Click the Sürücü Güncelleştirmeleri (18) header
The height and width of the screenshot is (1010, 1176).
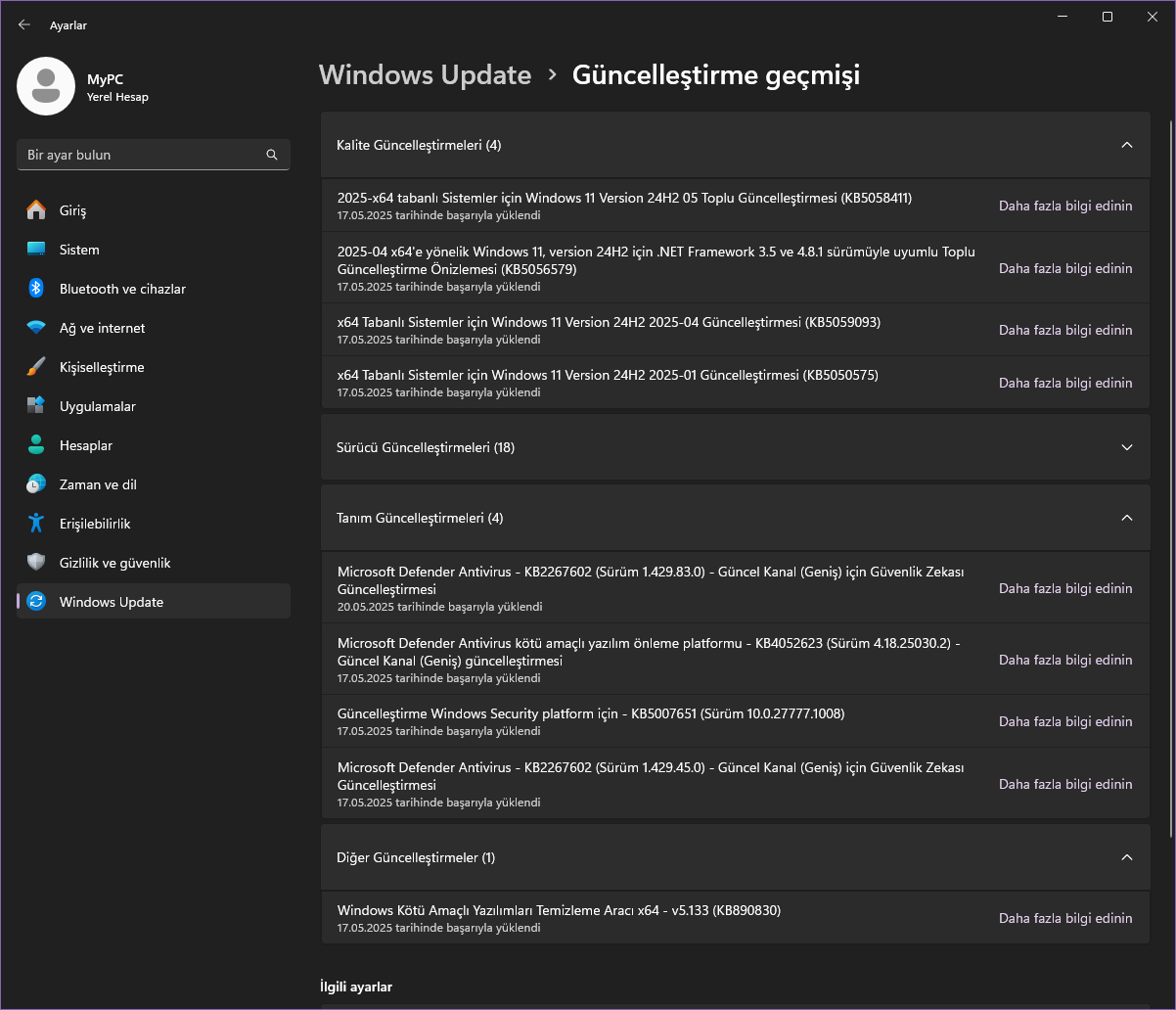pyautogui.click(x=736, y=447)
